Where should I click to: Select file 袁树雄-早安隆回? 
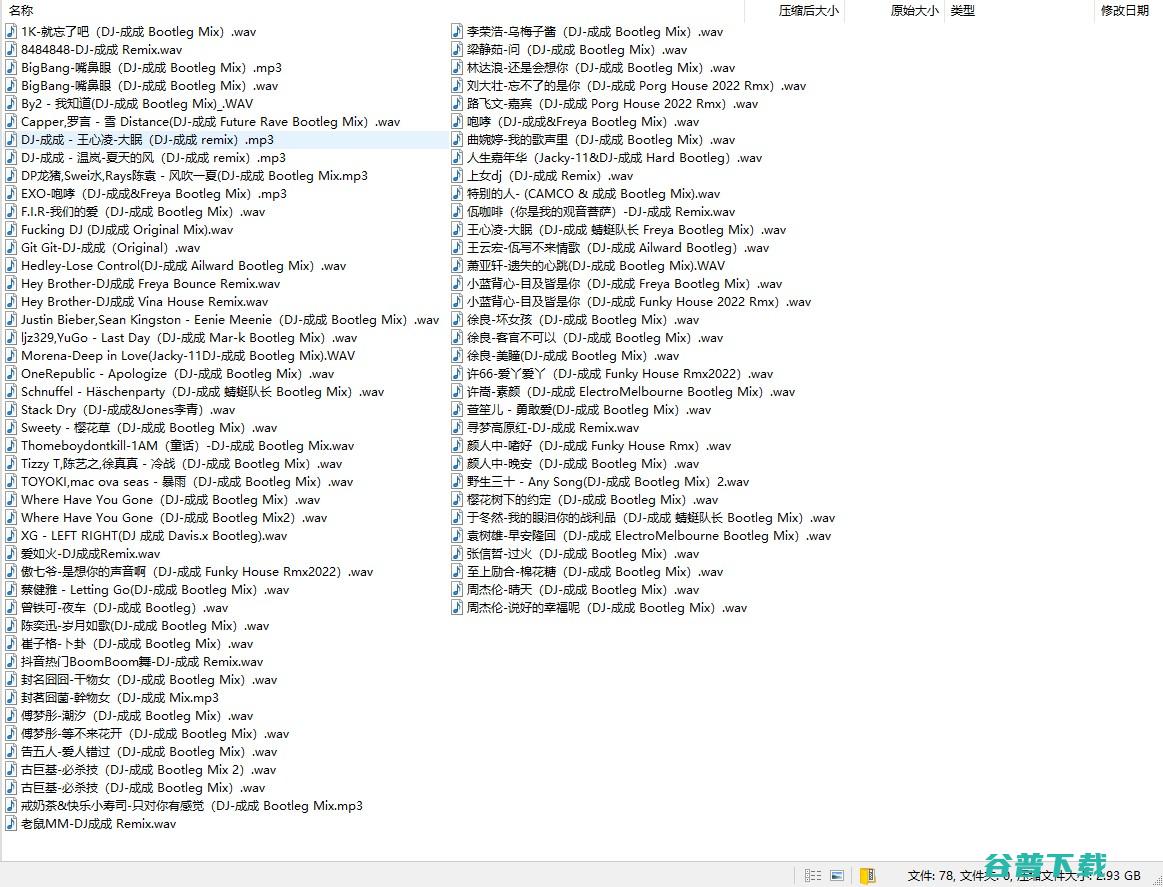649,535
